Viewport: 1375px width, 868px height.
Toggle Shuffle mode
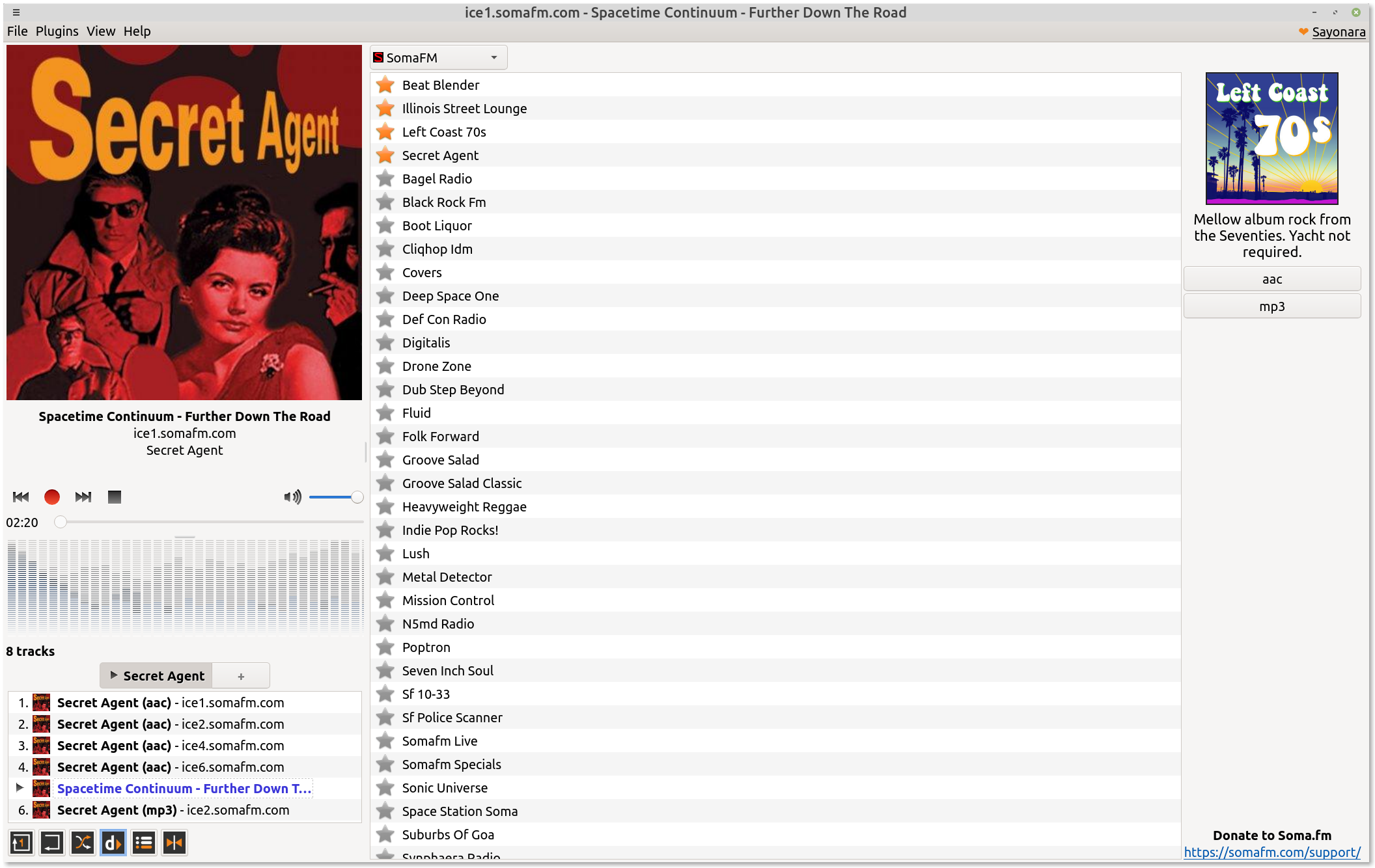pyautogui.click(x=83, y=843)
